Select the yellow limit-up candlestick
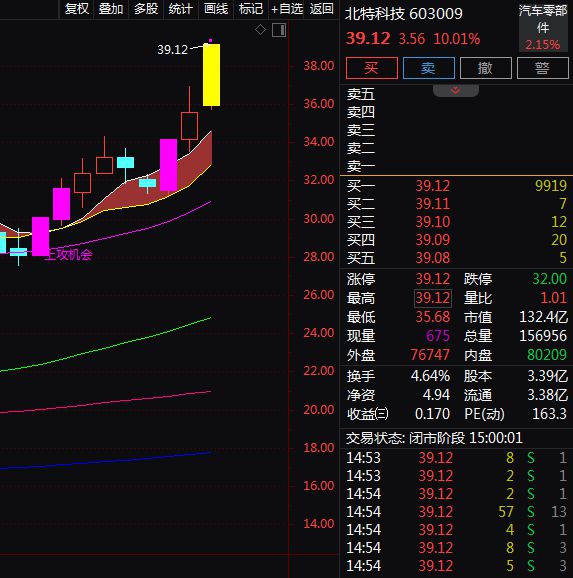The height and width of the screenshot is (578, 573). click(212, 75)
